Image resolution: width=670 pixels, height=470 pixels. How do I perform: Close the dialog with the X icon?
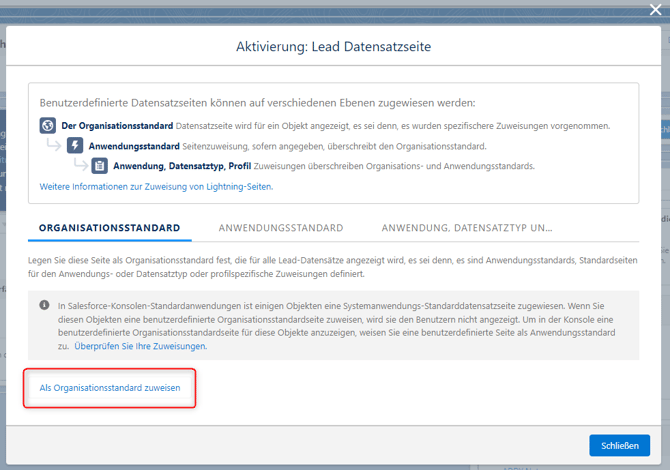655,10
